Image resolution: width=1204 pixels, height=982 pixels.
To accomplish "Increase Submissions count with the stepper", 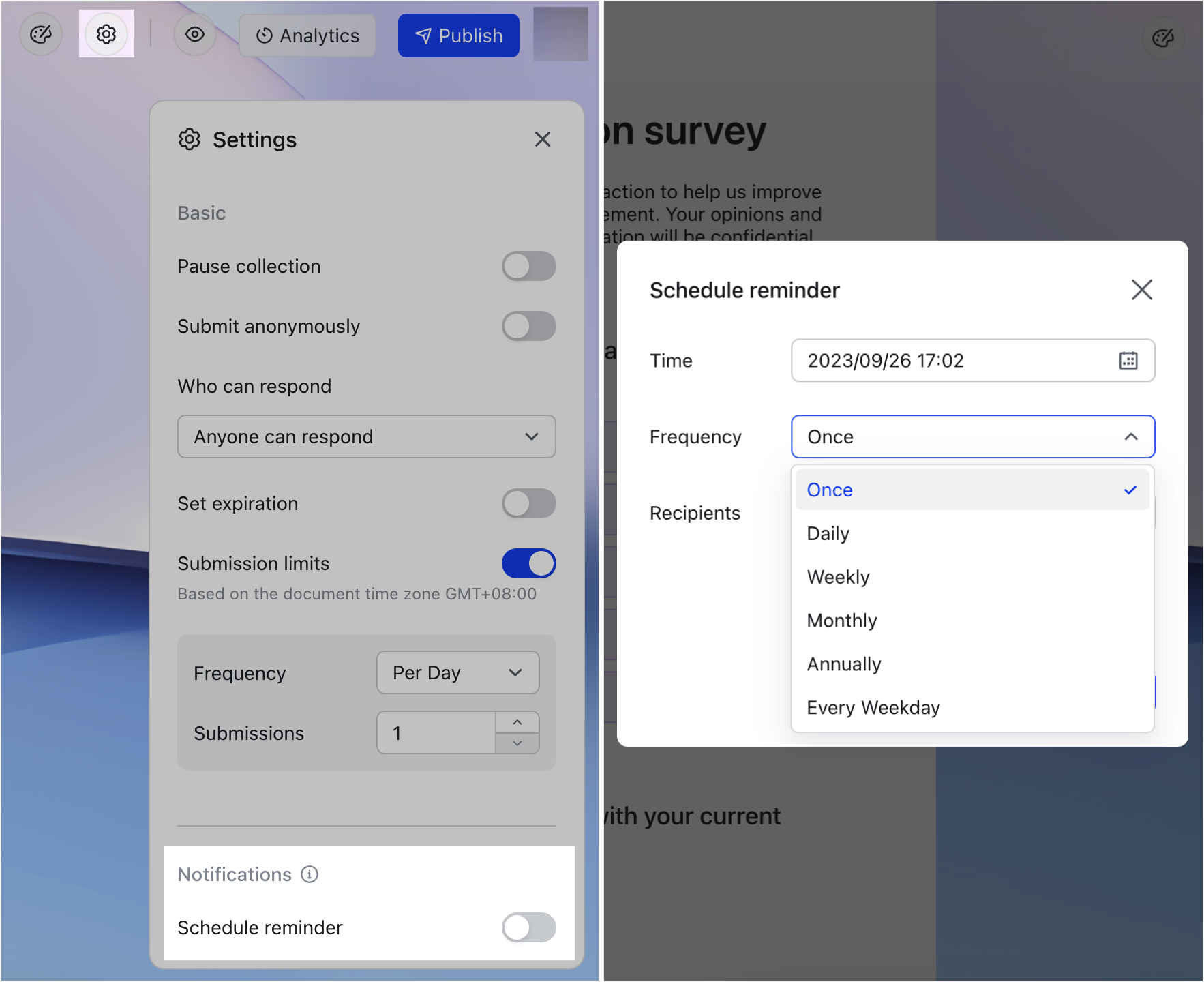I will [517, 723].
